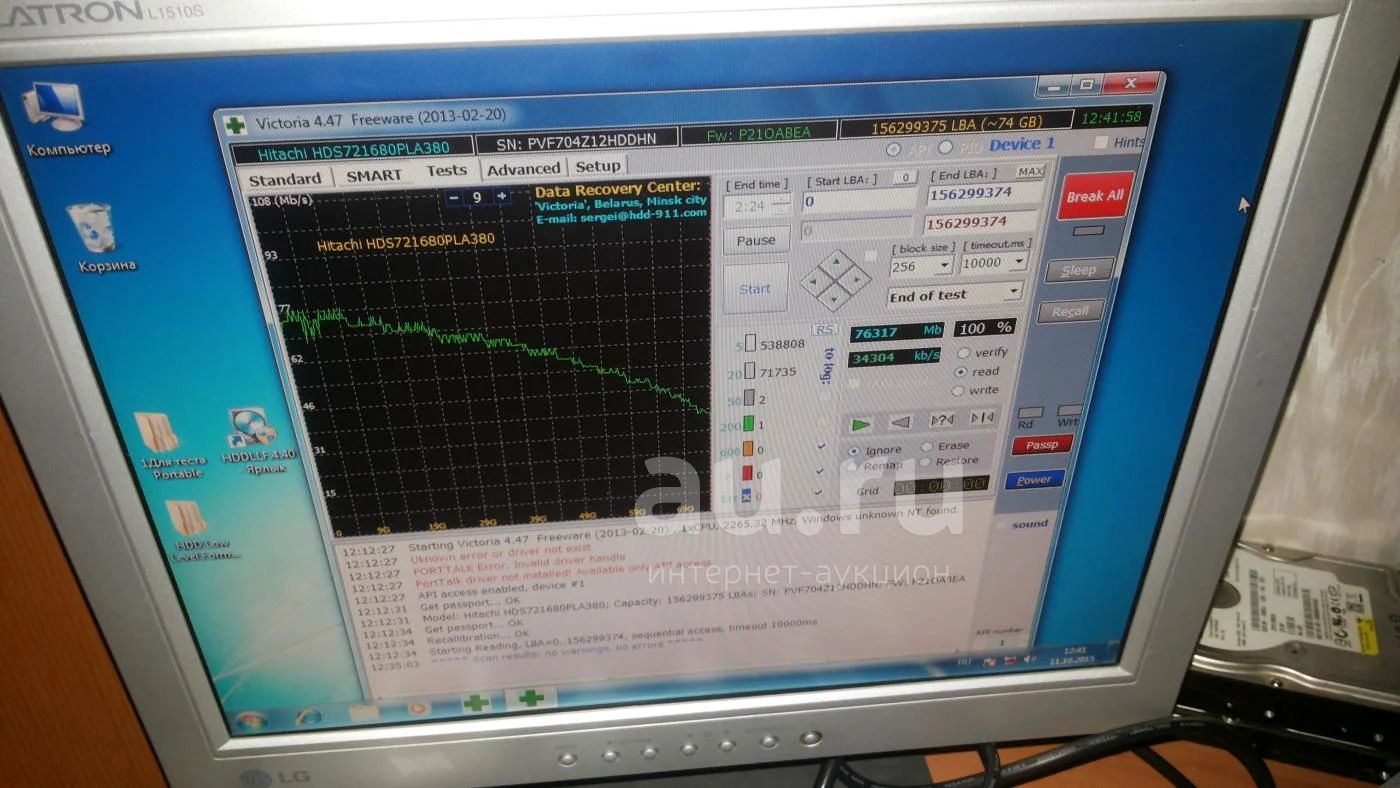This screenshot has height=788, width=1400.
Task: Click the Break All button
Action: (x=1095, y=196)
